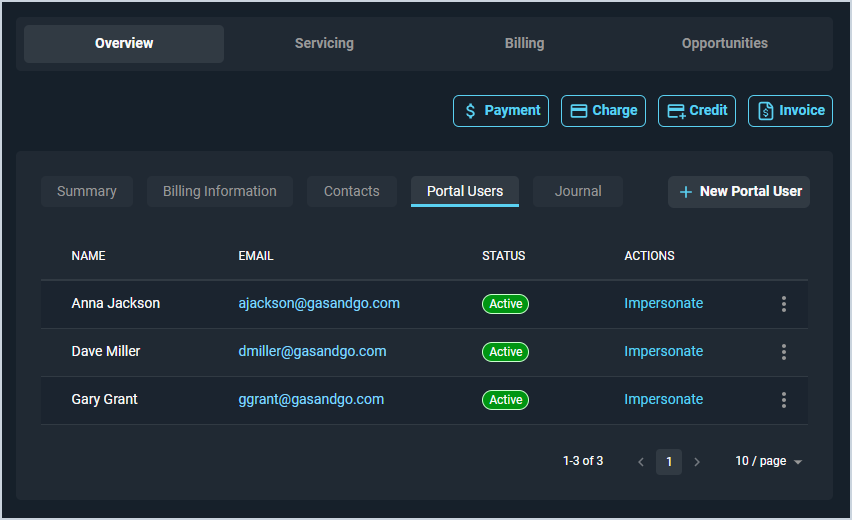Viewport: 852px width, 520px height.
Task: Impersonate Anna Jackson
Action: 663,303
